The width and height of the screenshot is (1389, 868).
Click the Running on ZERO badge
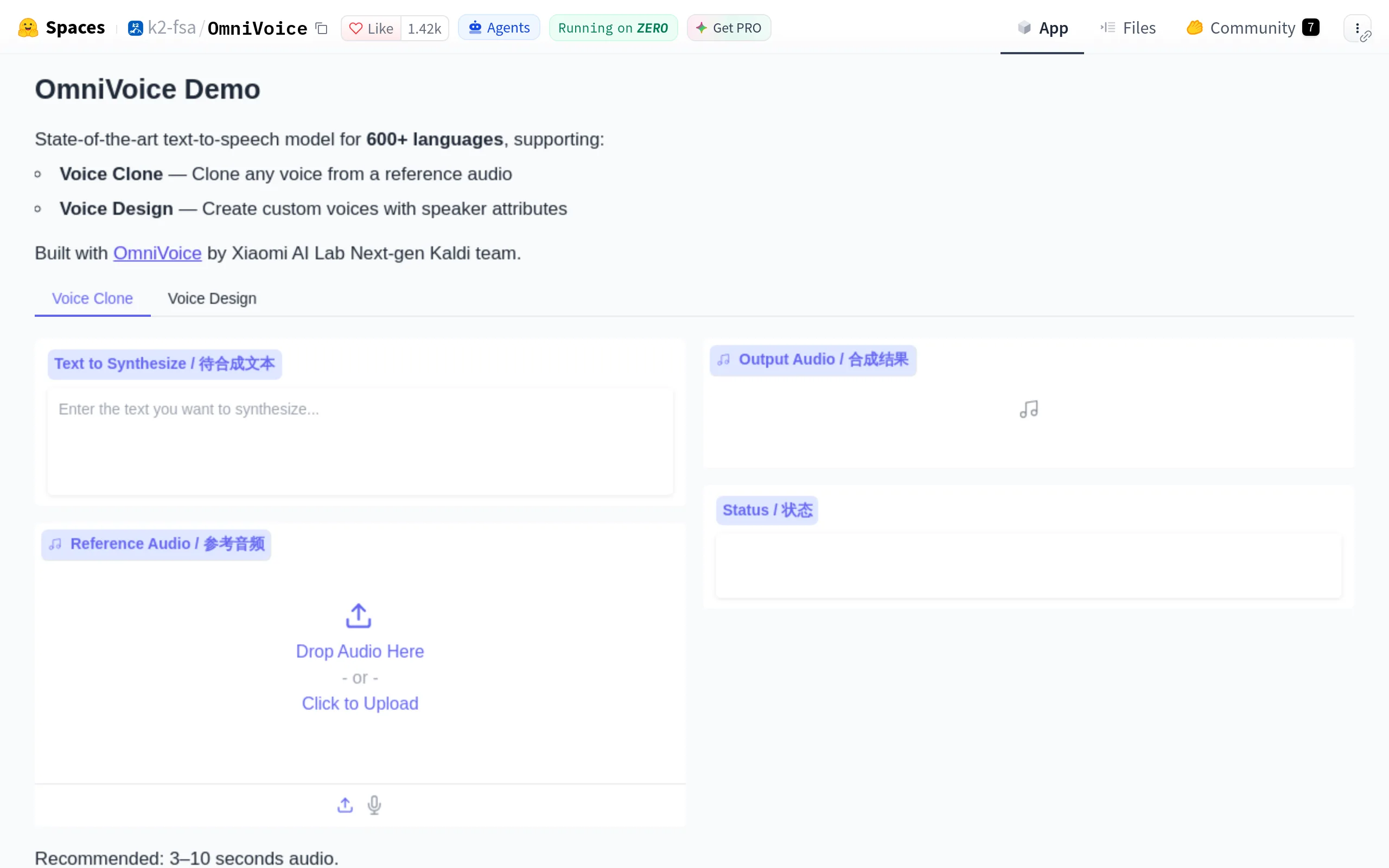(x=613, y=28)
